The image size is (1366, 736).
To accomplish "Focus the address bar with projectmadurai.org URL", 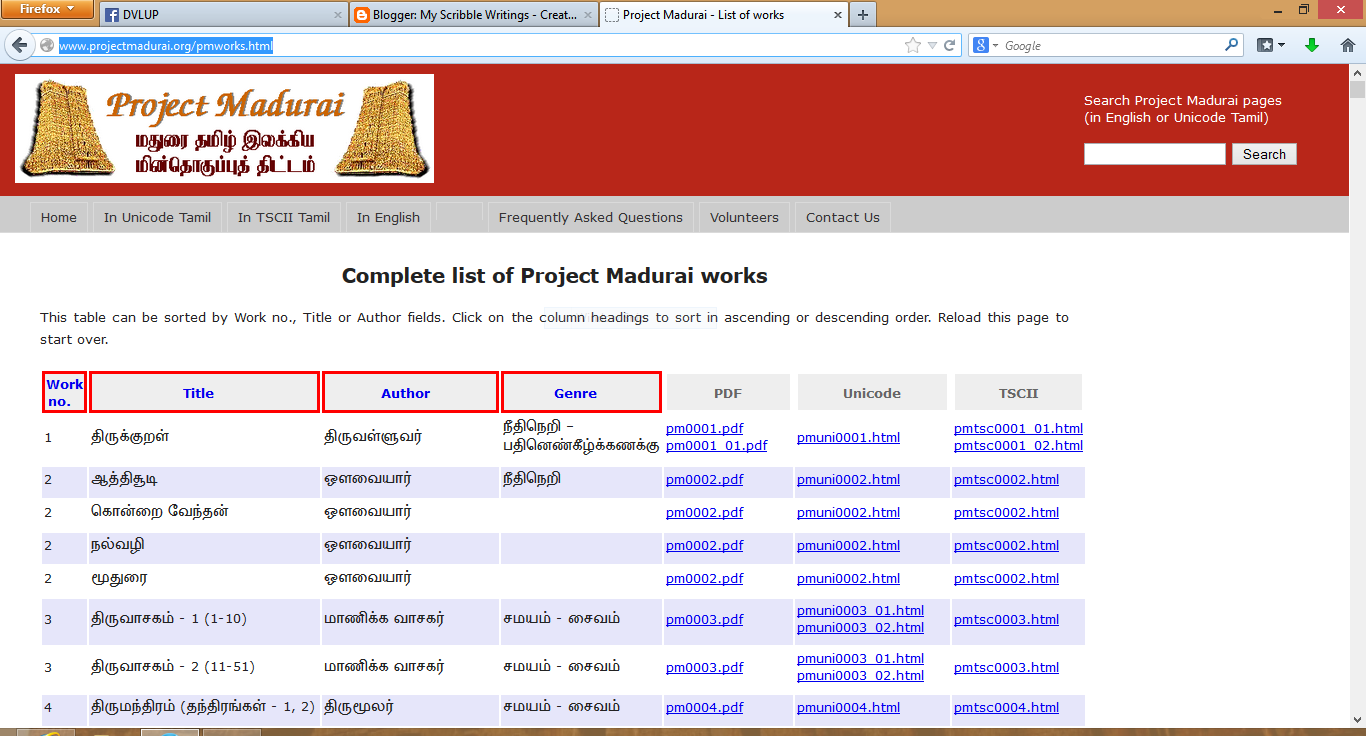I will pos(480,46).
